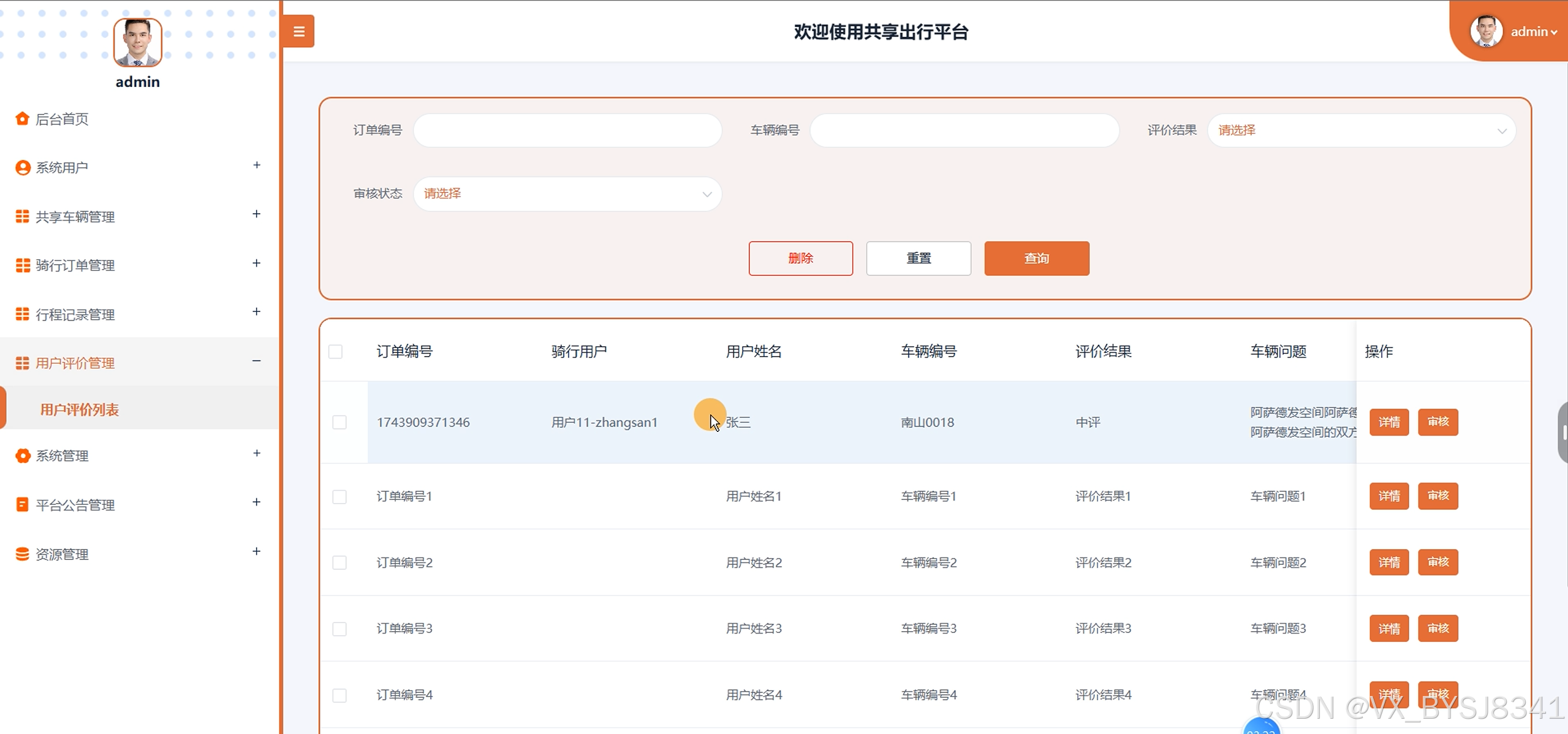Click the 平台公告管理 document icon

(23, 504)
